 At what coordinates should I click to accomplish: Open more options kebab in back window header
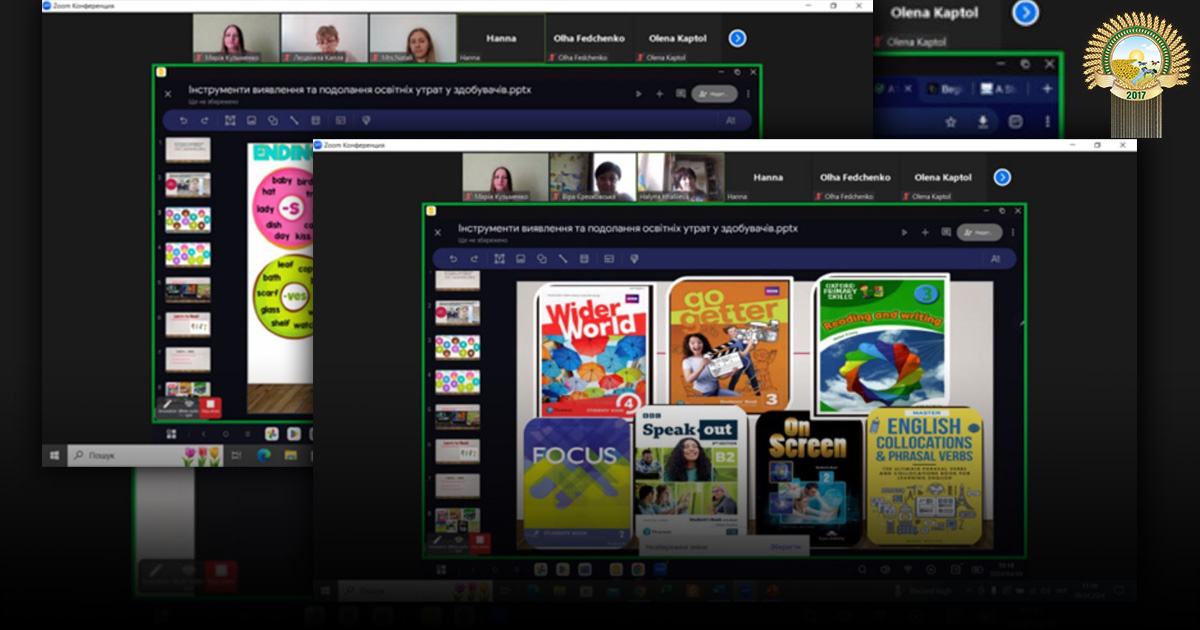(748, 93)
